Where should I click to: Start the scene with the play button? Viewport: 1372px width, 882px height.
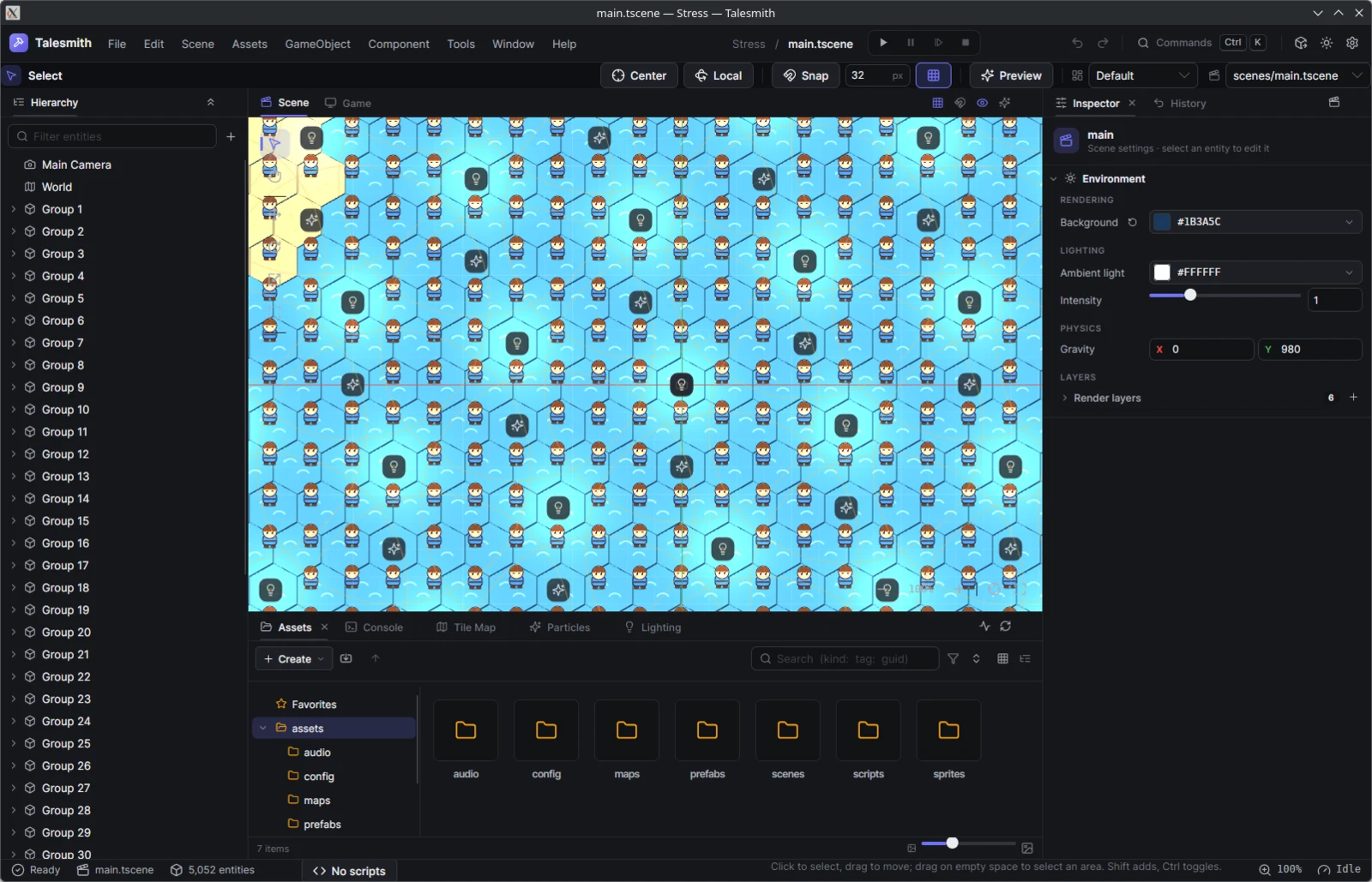point(883,43)
